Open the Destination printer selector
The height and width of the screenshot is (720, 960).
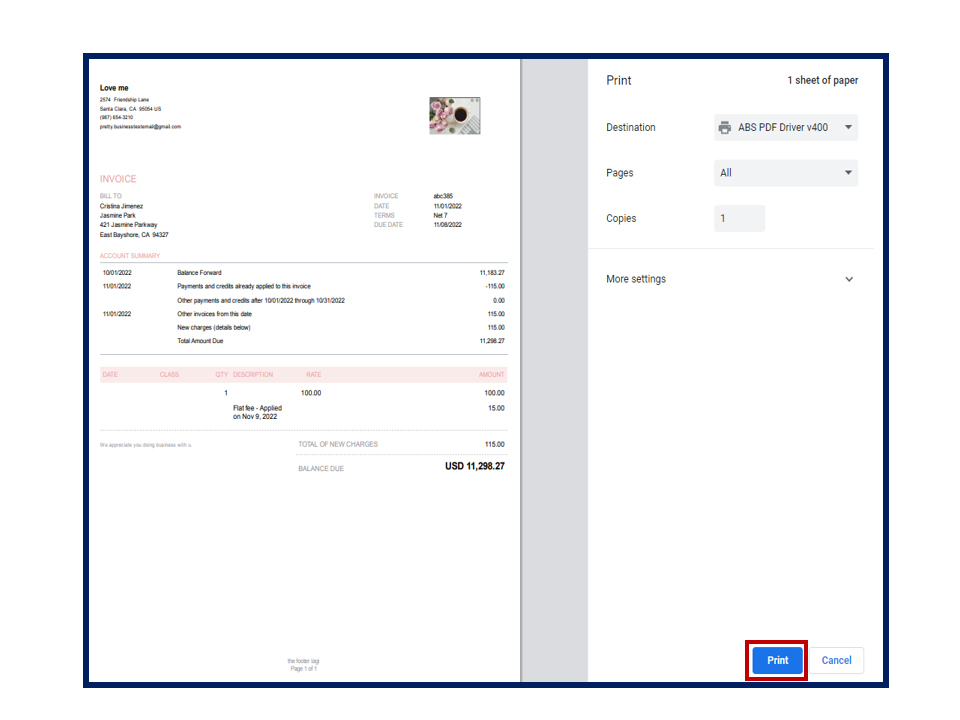click(x=785, y=127)
